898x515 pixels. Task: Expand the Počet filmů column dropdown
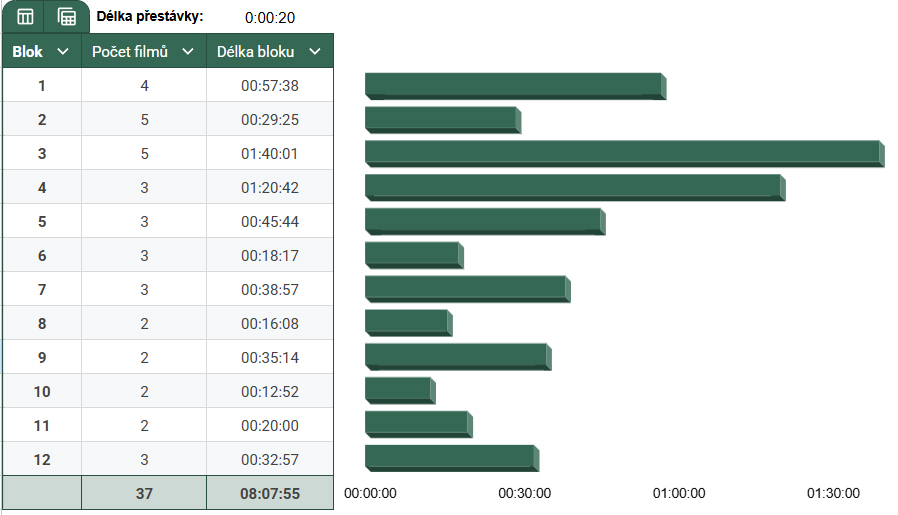[187, 52]
